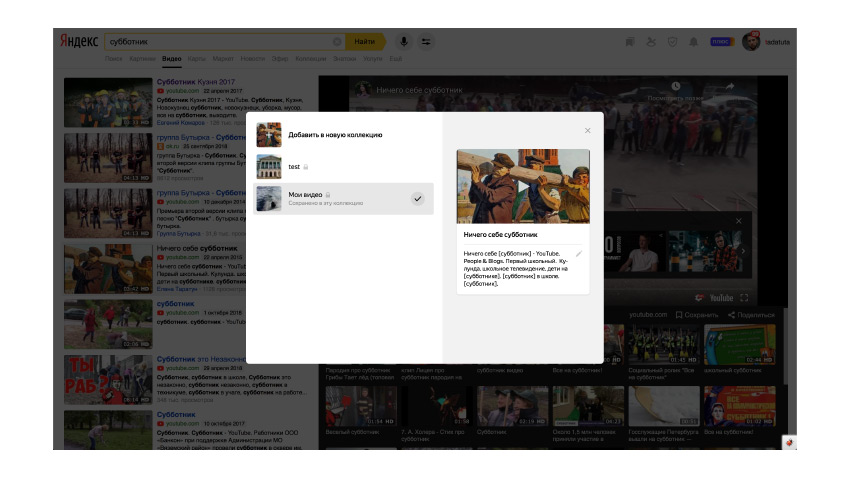Viewport: 850px width, 478px height.
Task: Click Сохранить bookmark under player
Action: tap(697, 315)
